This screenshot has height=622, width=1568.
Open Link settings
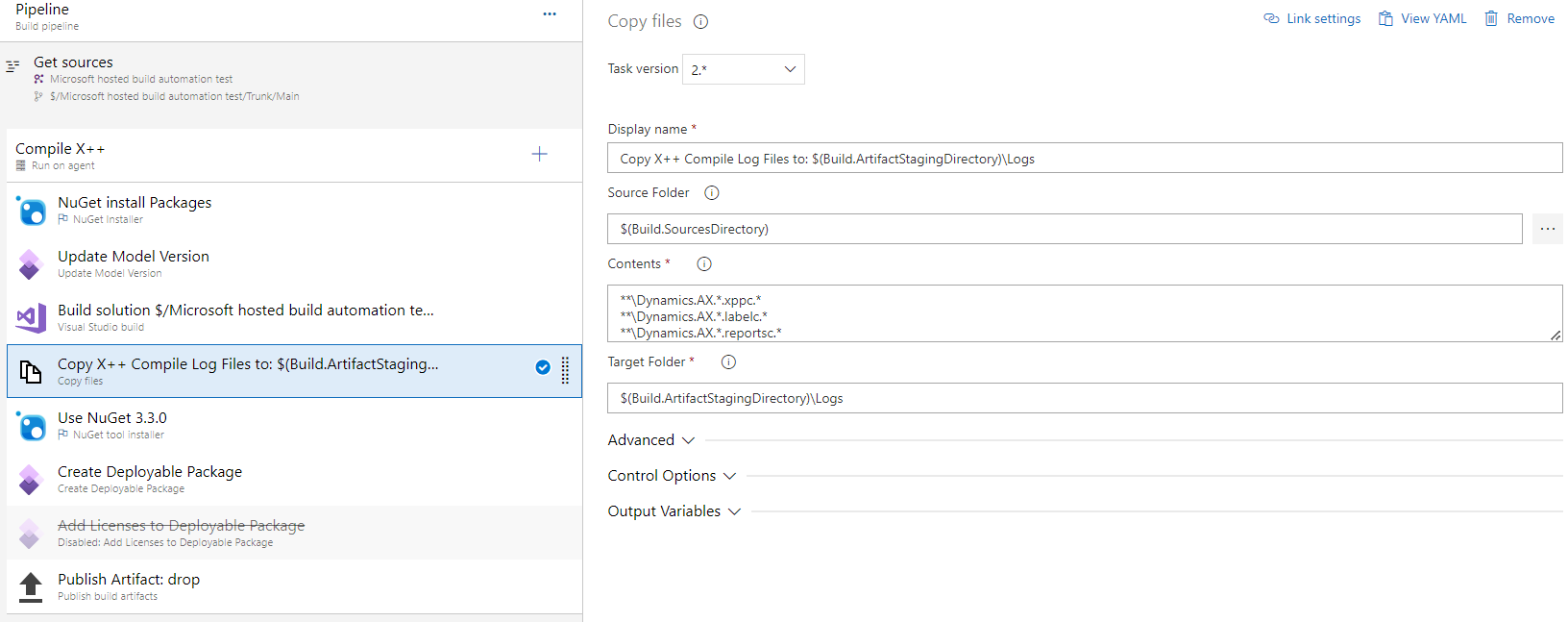pyautogui.click(x=1312, y=18)
